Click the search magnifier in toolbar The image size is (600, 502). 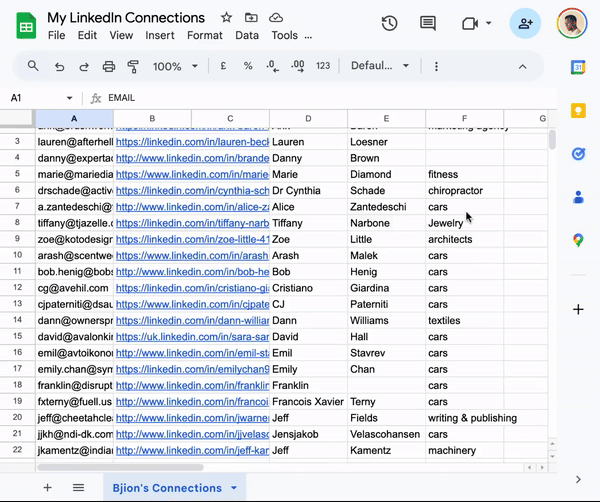click(x=33, y=66)
